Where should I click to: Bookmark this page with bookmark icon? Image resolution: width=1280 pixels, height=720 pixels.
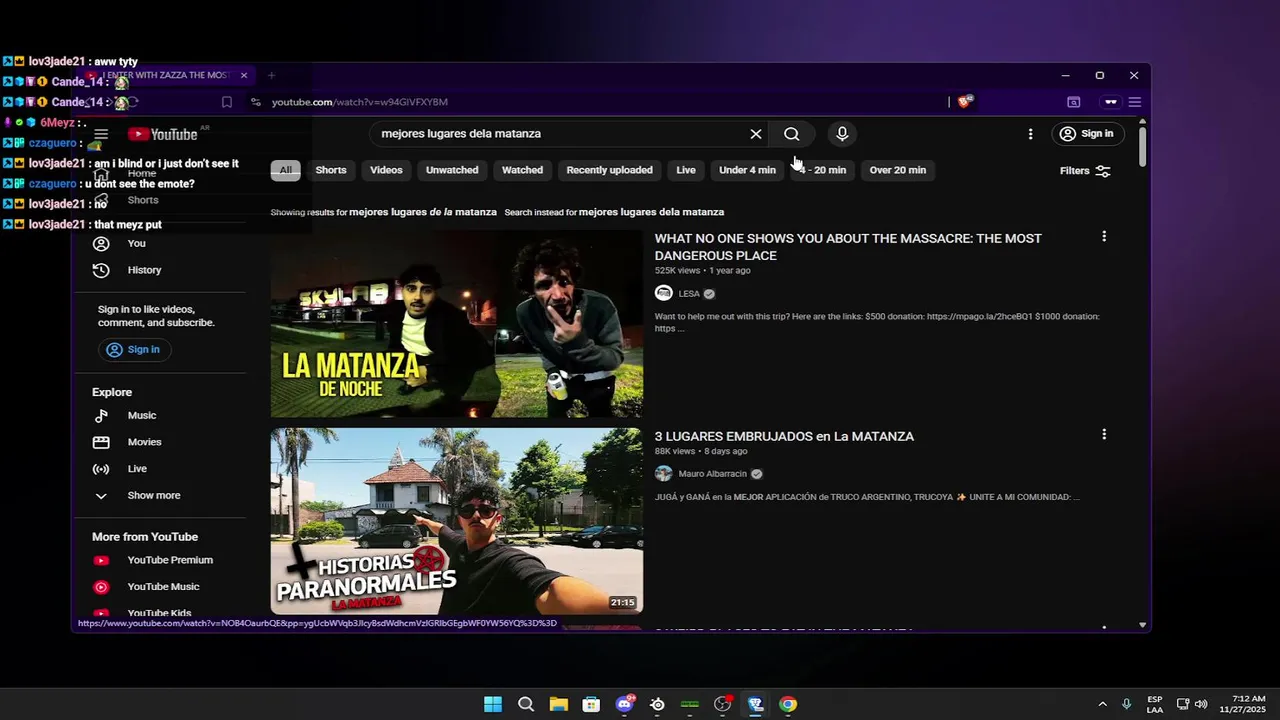(227, 102)
